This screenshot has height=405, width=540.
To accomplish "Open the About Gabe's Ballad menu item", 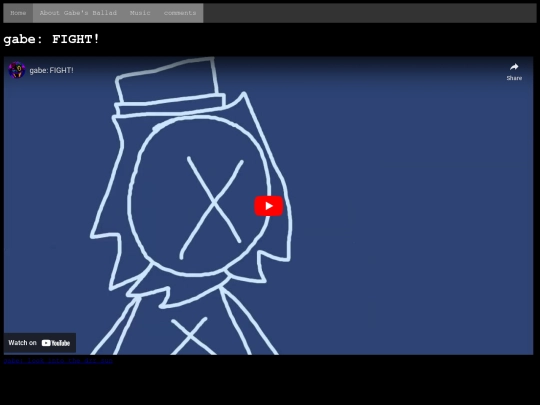I will click(78, 13).
